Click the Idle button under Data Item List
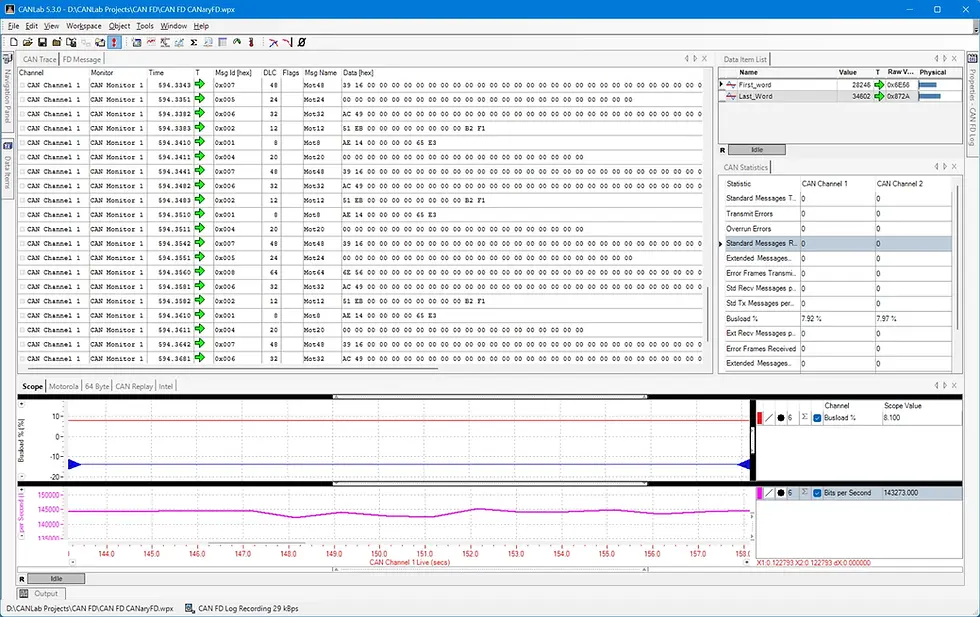Viewport: 980px width, 617px height. click(x=757, y=150)
